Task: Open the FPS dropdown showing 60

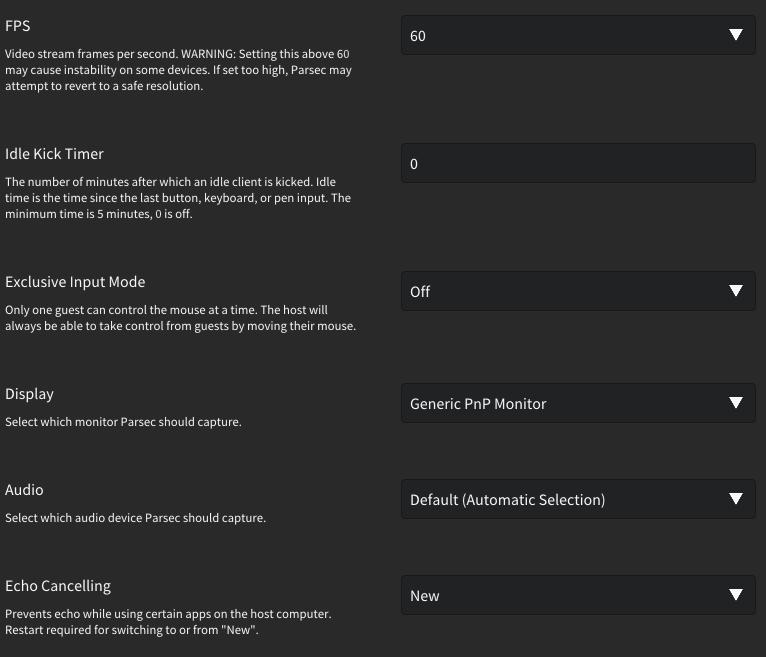Action: [578, 35]
